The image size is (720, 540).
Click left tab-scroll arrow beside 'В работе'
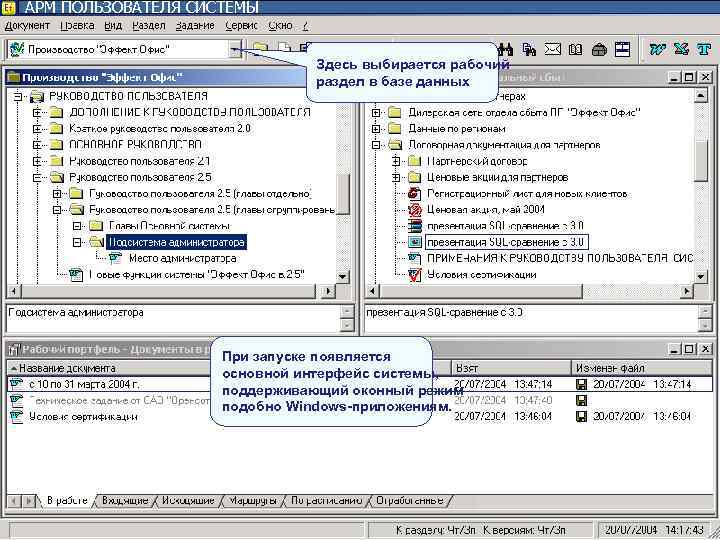[x=15, y=501]
